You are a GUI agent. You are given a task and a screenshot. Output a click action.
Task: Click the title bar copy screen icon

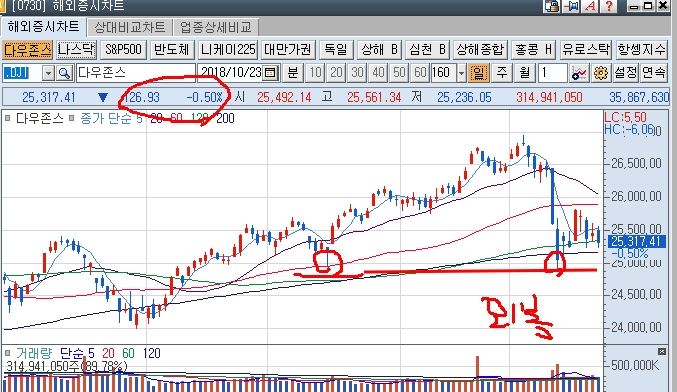tap(552, 6)
